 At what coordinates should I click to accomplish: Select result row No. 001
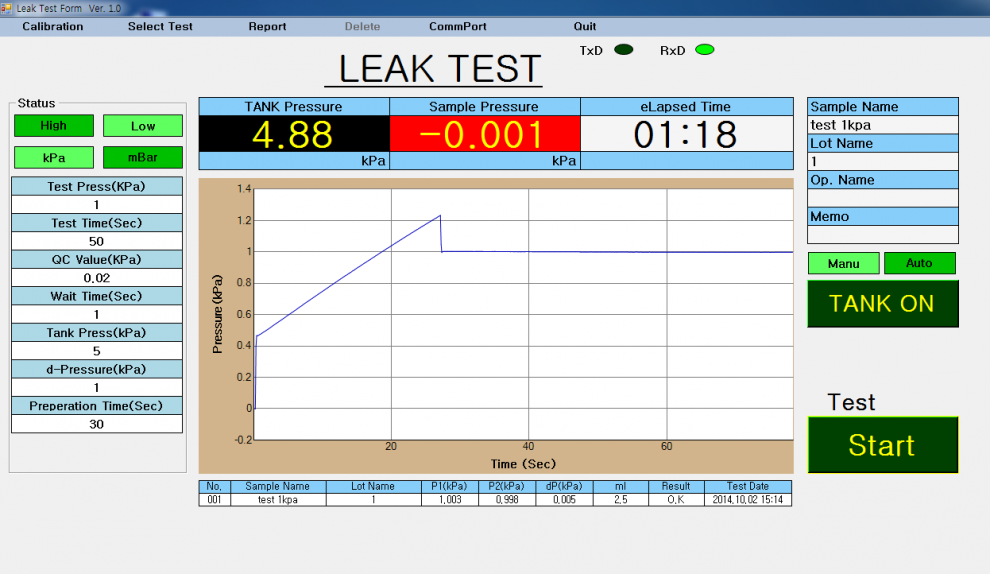tap(215, 499)
